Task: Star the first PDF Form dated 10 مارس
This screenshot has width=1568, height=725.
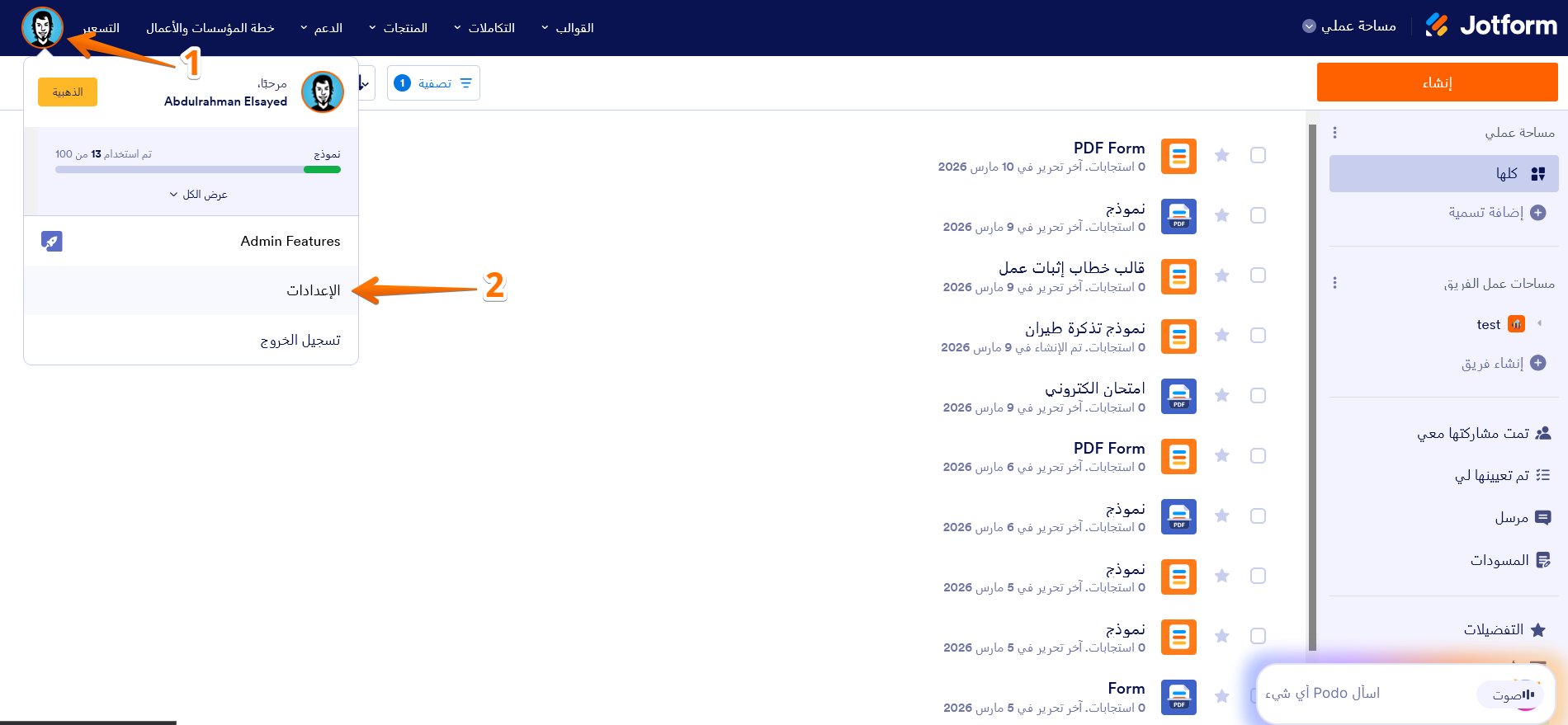Action: pyautogui.click(x=1222, y=155)
